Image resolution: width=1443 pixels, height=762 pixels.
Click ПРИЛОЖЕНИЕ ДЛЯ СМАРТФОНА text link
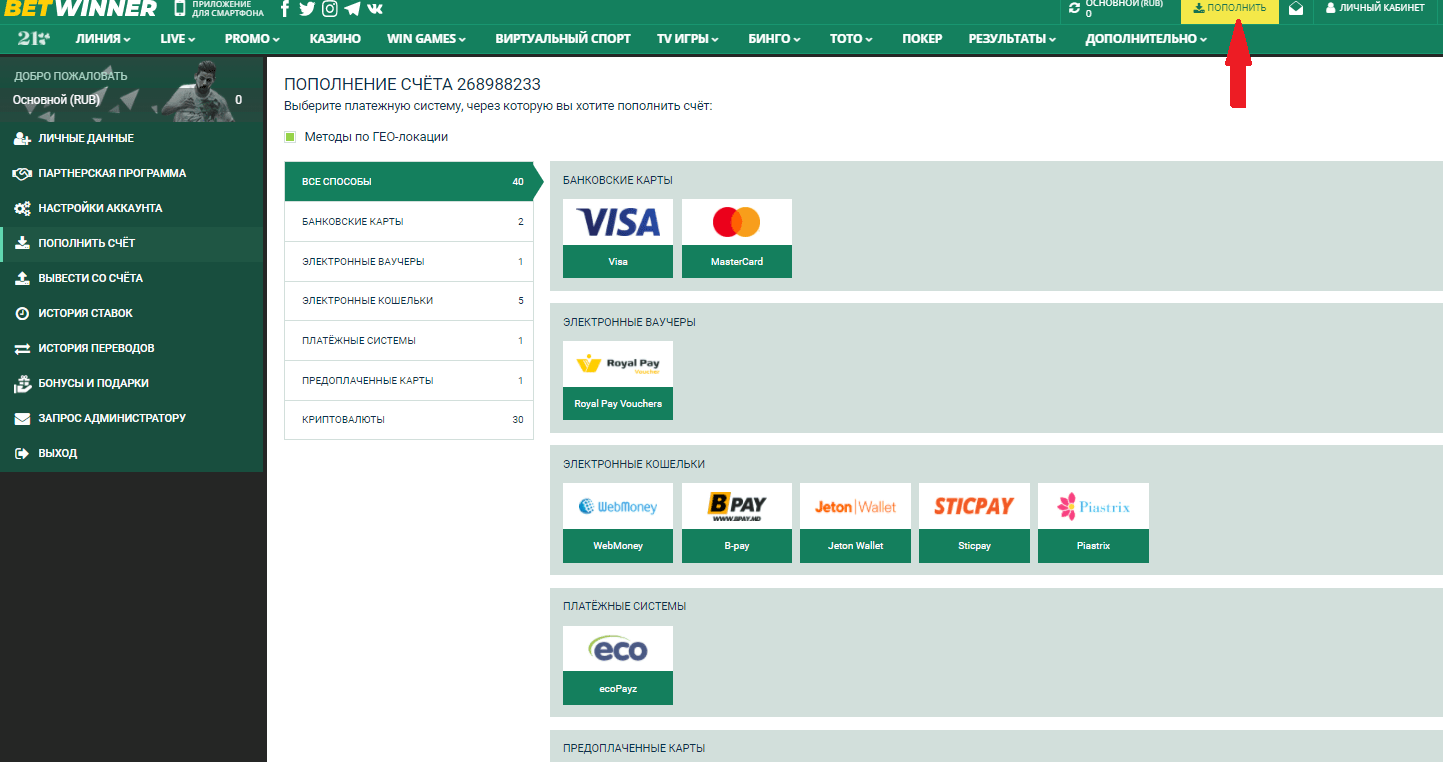[x=228, y=9]
